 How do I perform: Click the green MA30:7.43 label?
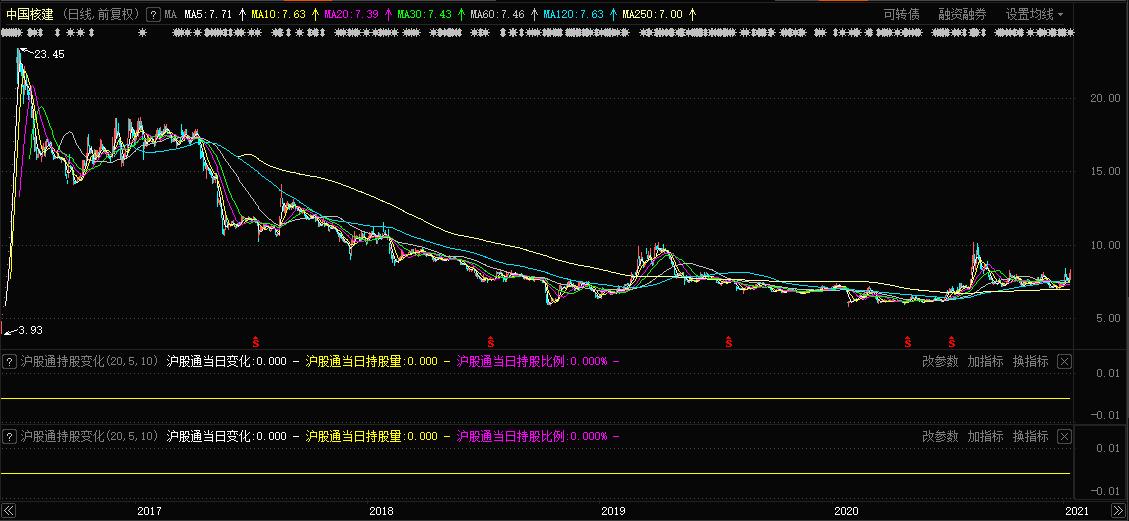(425, 14)
